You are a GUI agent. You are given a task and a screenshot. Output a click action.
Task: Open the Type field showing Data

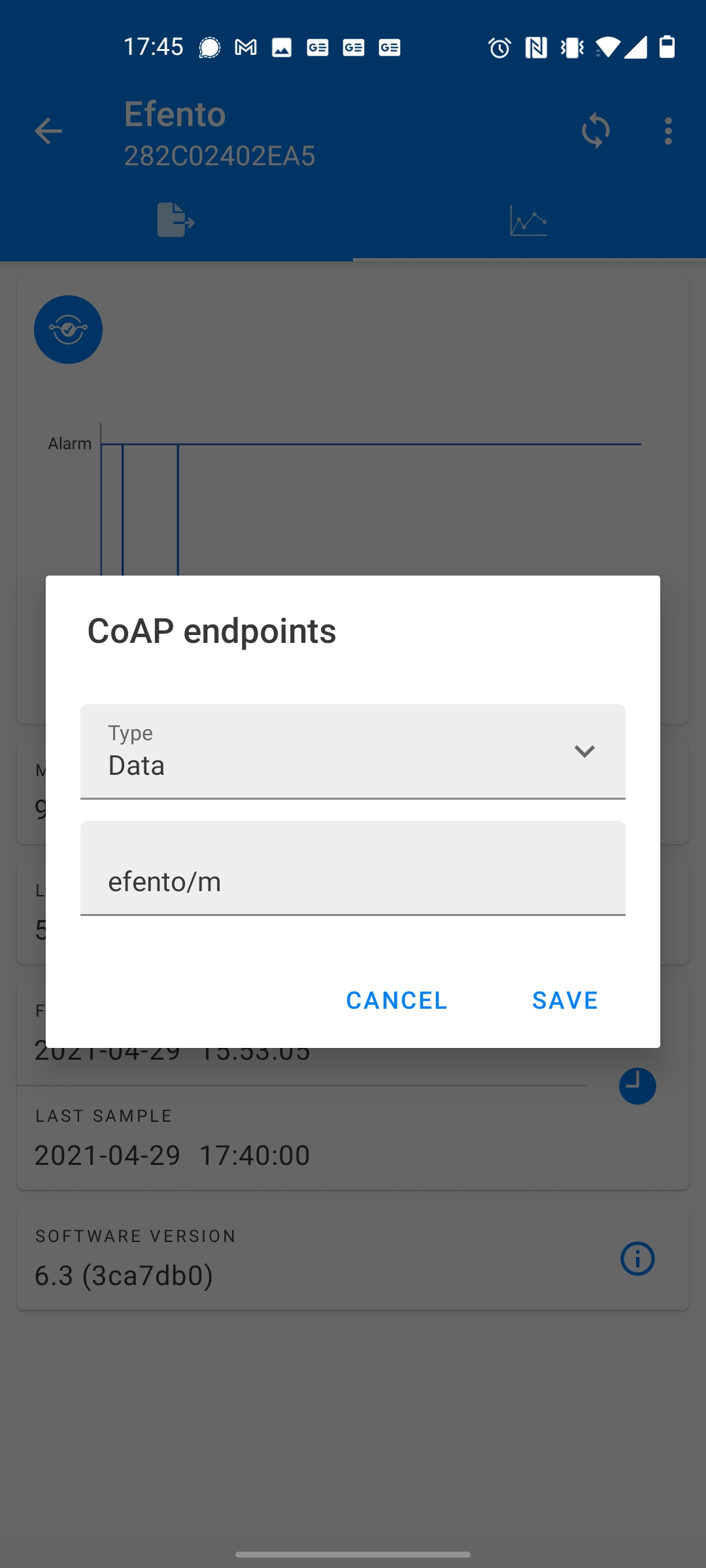pyautogui.click(x=327, y=752)
